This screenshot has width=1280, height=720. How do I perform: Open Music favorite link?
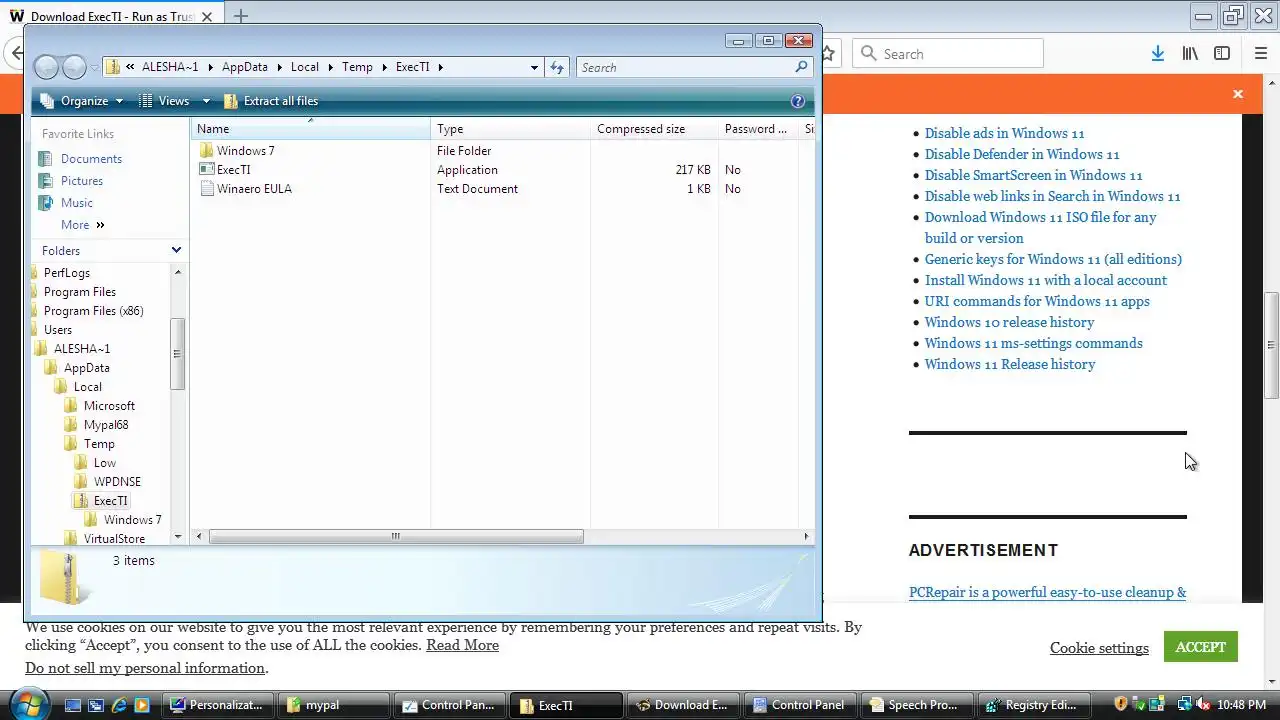(x=76, y=203)
